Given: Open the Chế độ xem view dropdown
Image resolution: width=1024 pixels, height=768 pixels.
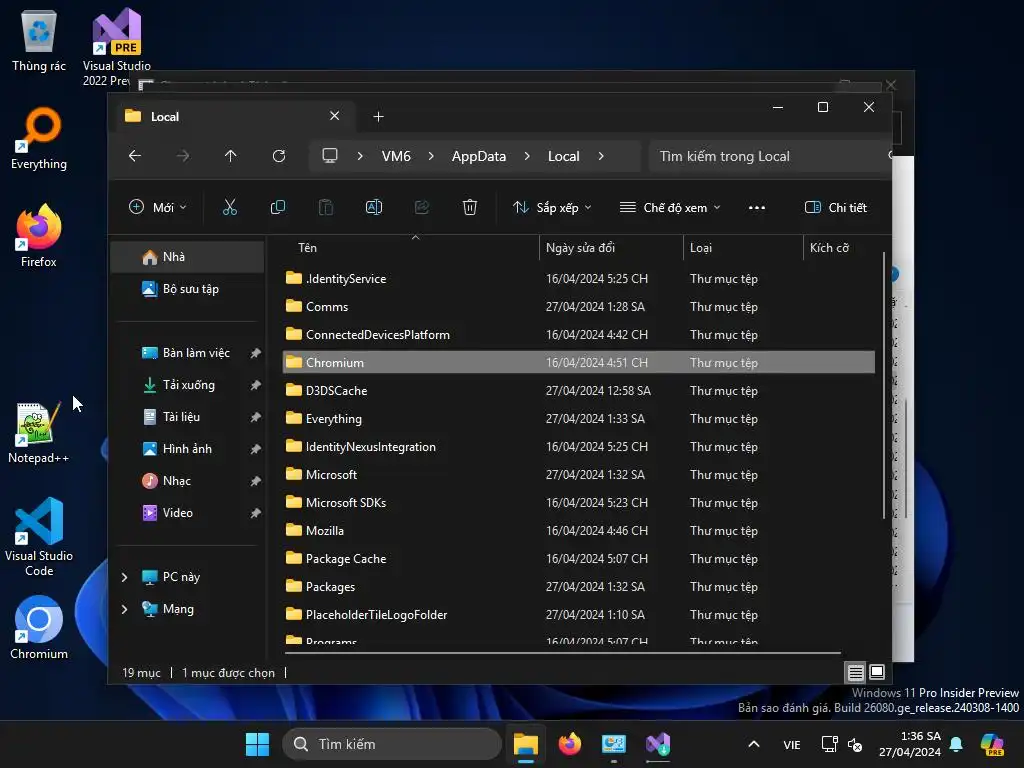Looking at the screenshot, I should [x=670, y=208].
